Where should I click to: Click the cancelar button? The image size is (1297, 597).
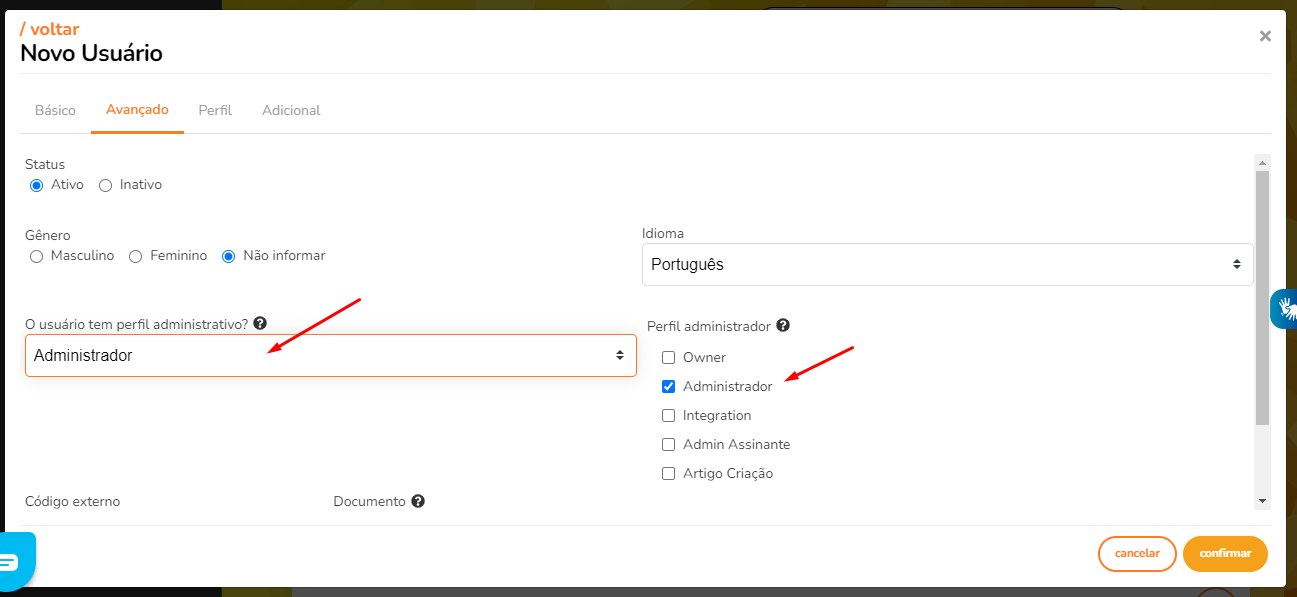point(1137,554)
